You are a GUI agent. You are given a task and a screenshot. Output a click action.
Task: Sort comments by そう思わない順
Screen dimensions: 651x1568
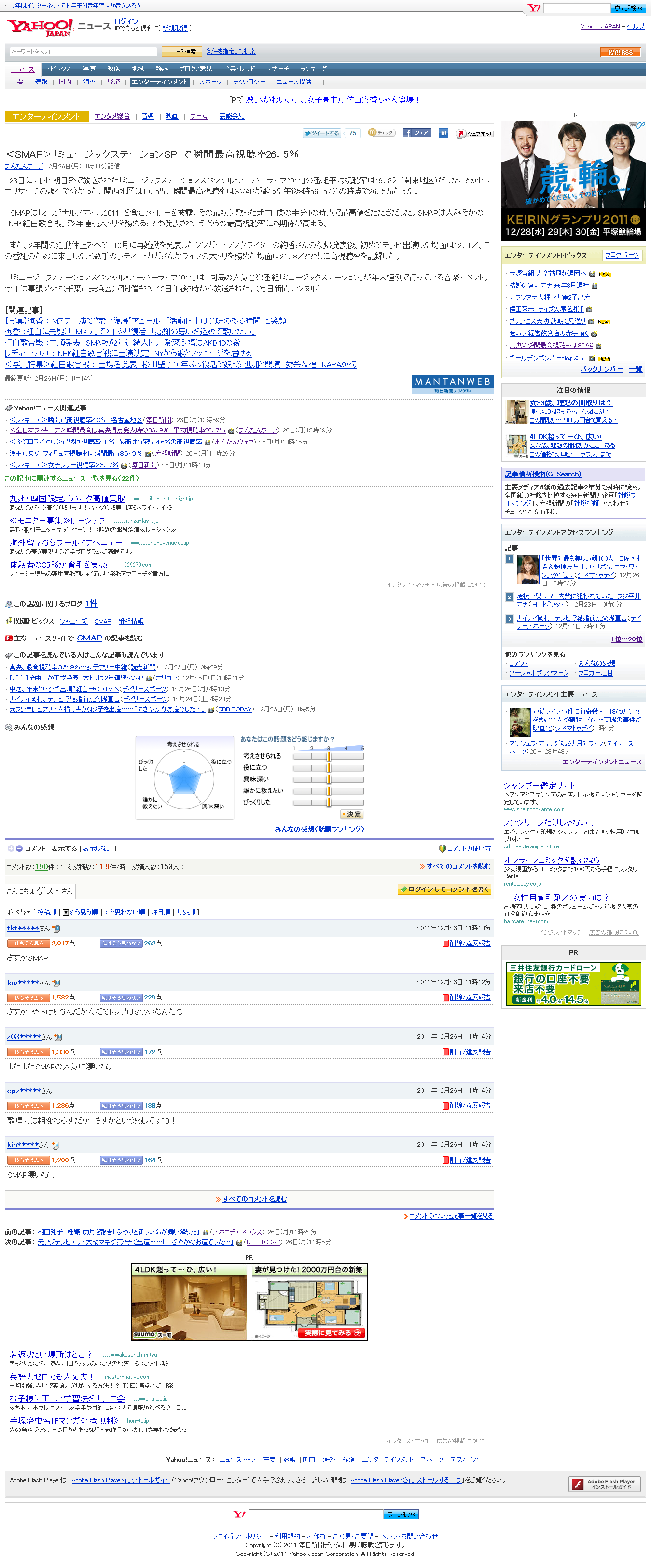click(x=125, y=913)
